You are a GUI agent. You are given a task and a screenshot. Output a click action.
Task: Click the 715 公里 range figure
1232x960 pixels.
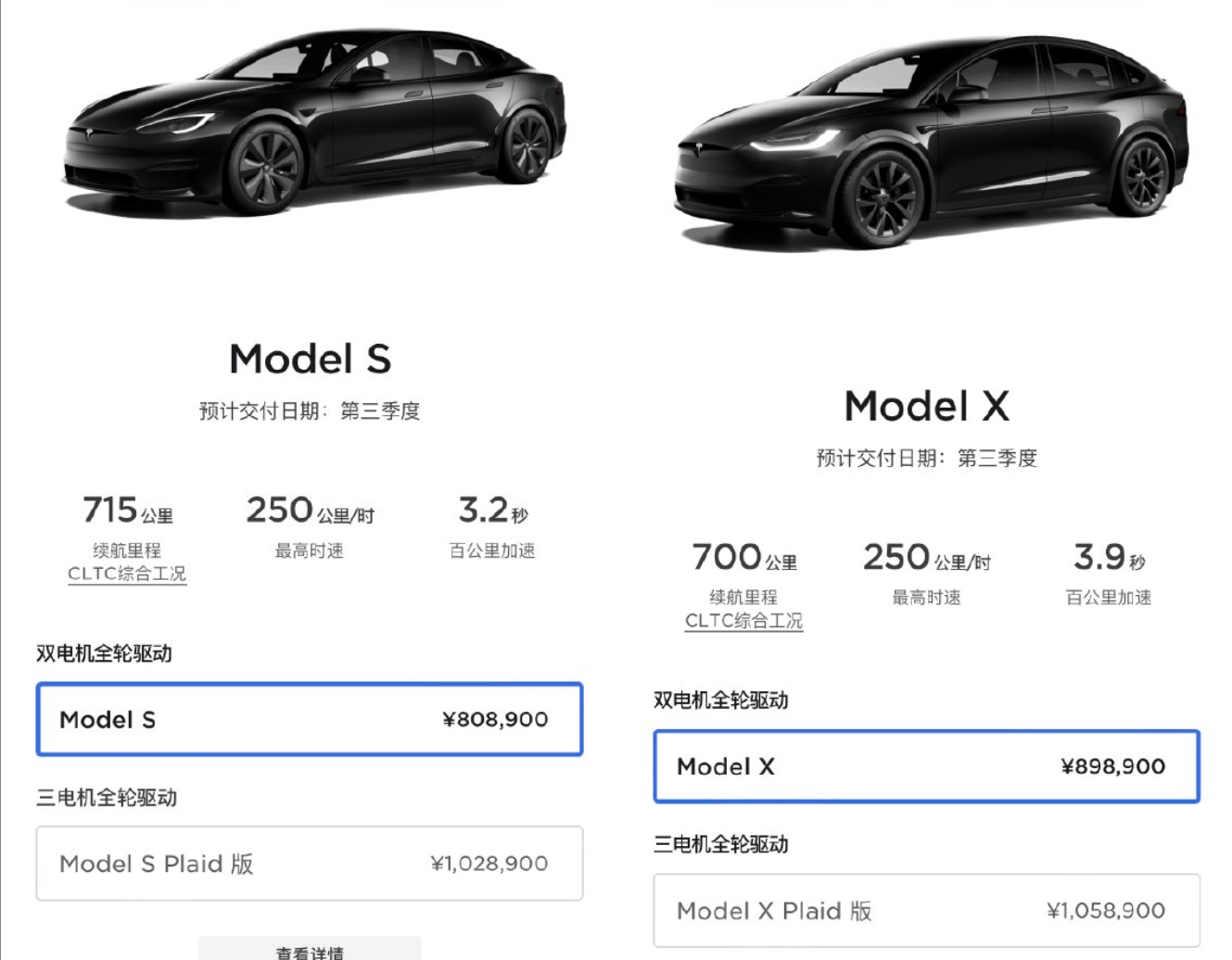(127, 511)
